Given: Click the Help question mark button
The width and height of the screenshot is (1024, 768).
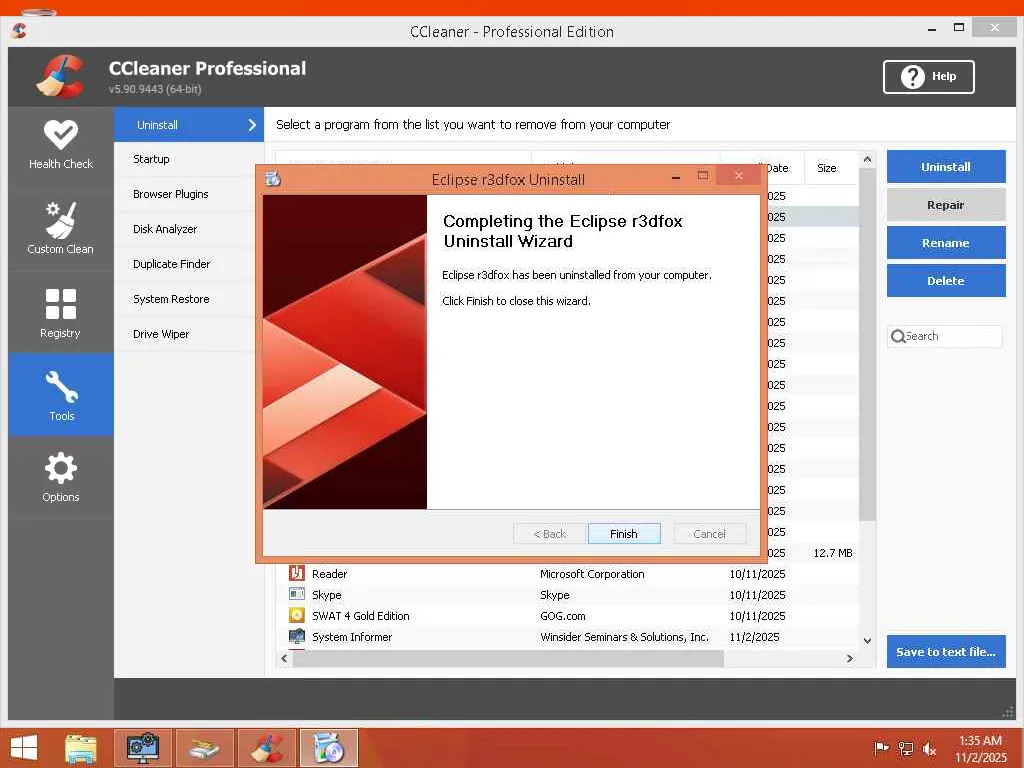Looking at the screenshot, I should coord(928,76).
